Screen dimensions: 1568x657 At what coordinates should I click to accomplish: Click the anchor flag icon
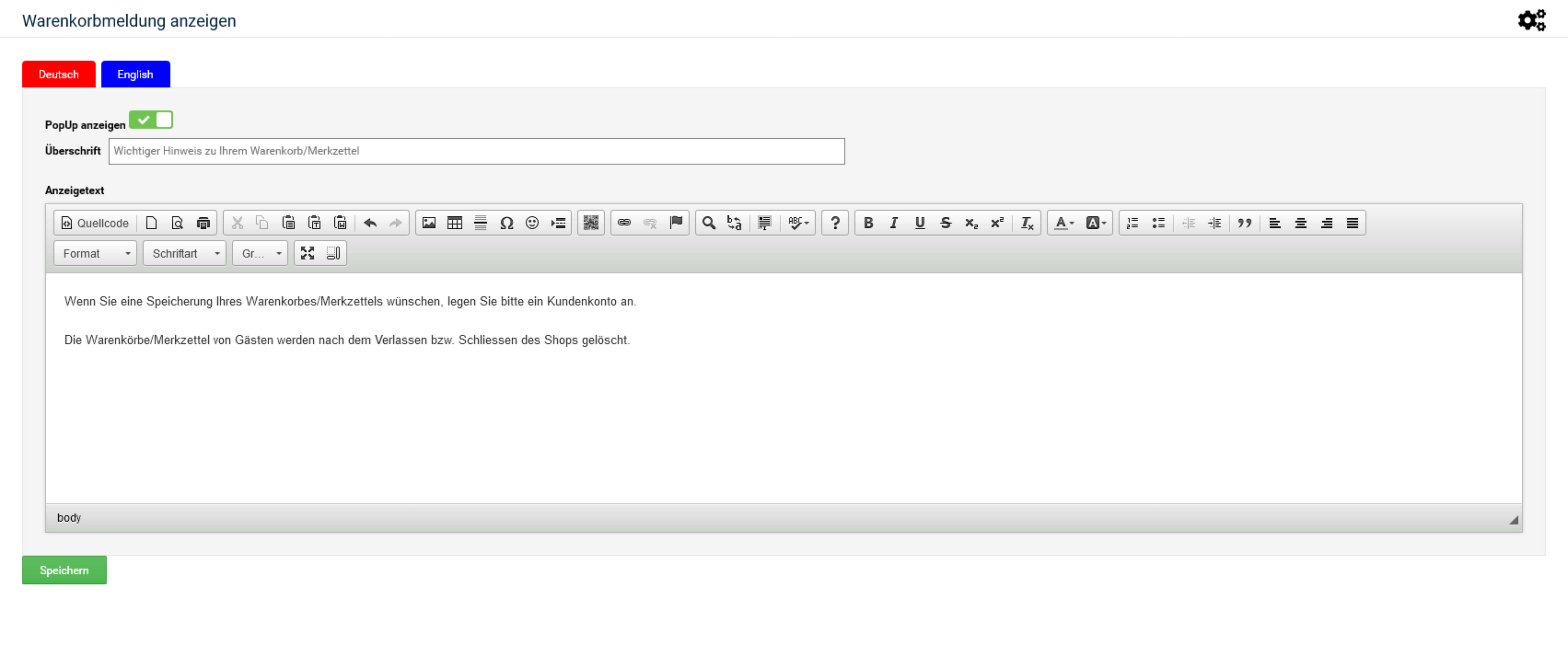[x=676, y=223]
